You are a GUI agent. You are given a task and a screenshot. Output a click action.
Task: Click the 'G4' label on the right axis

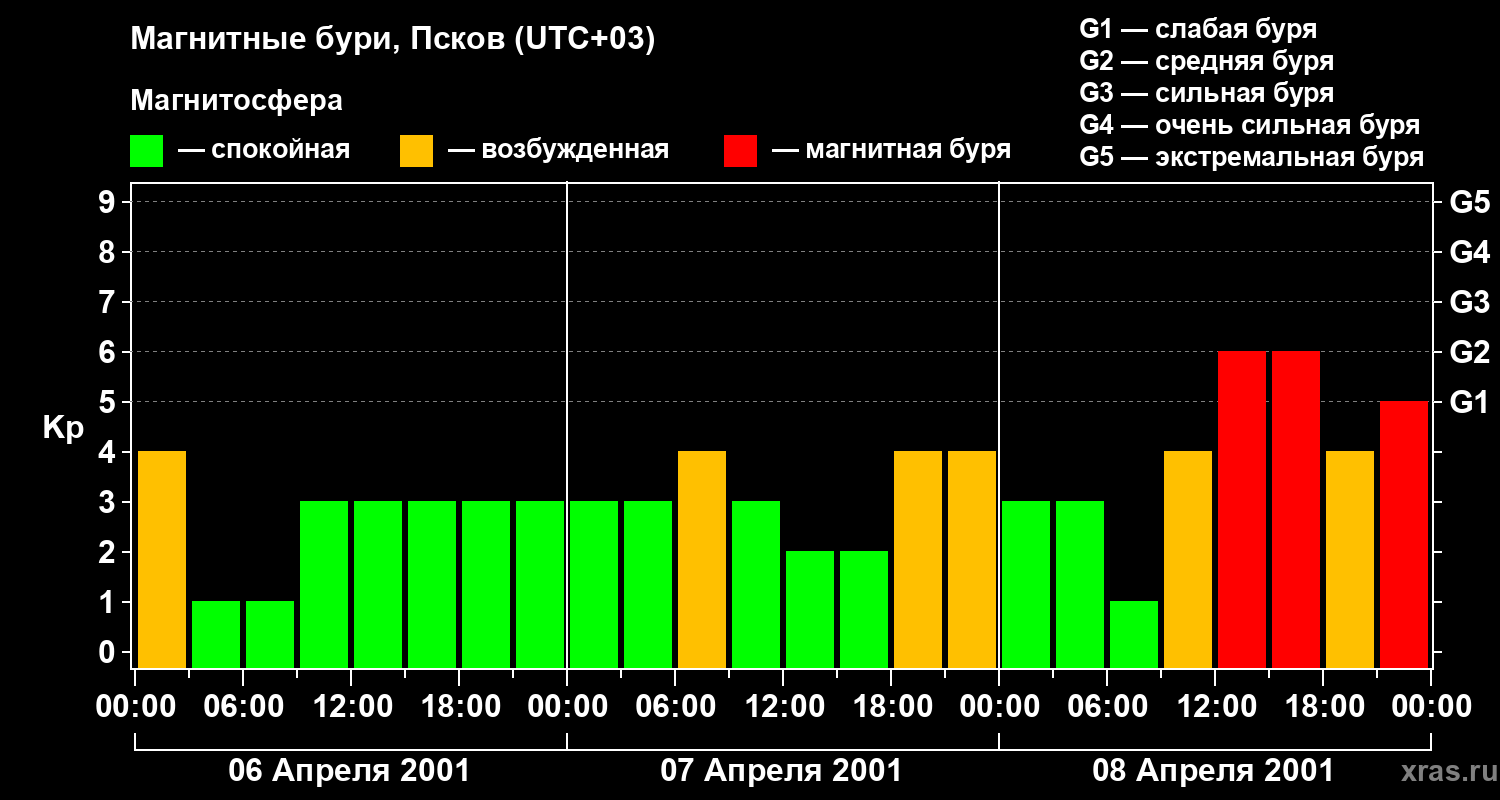(1469, 252)
